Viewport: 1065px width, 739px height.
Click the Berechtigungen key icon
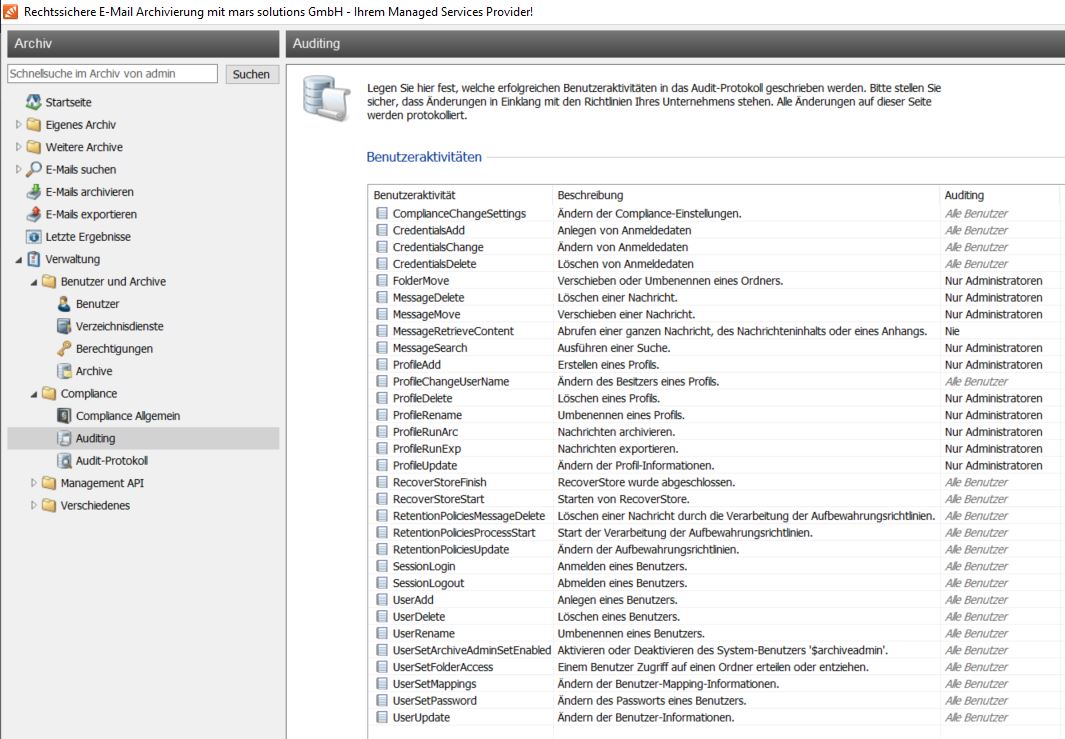64,349
